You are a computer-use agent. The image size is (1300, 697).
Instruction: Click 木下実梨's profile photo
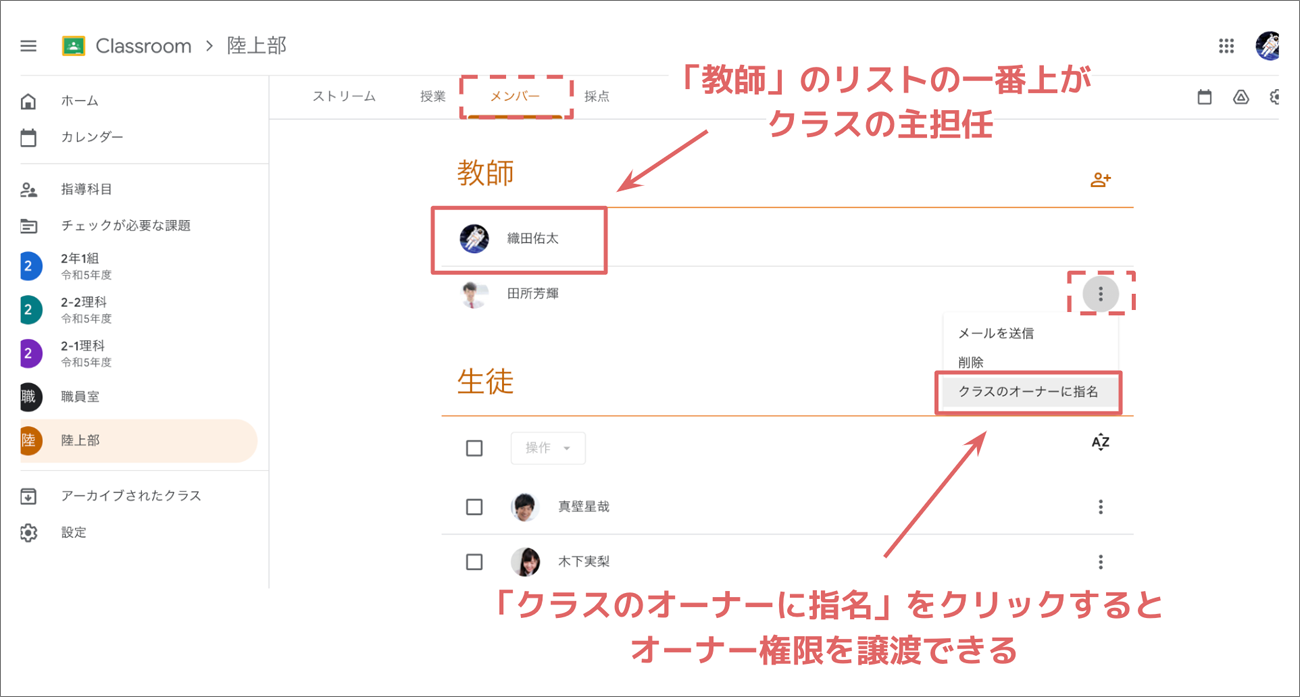[525, 562]
